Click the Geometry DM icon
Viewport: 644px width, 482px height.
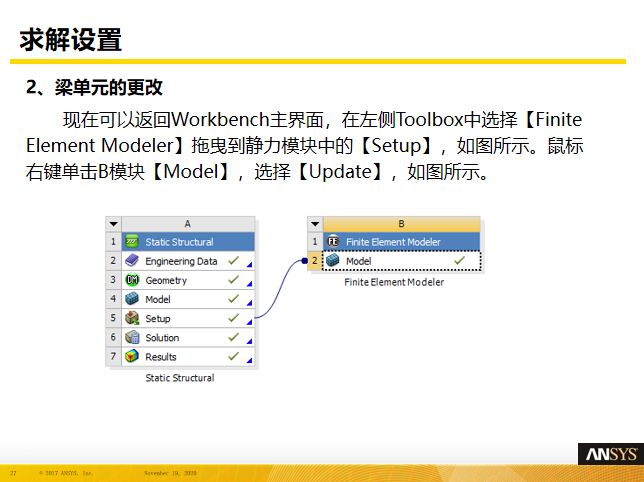132,280
